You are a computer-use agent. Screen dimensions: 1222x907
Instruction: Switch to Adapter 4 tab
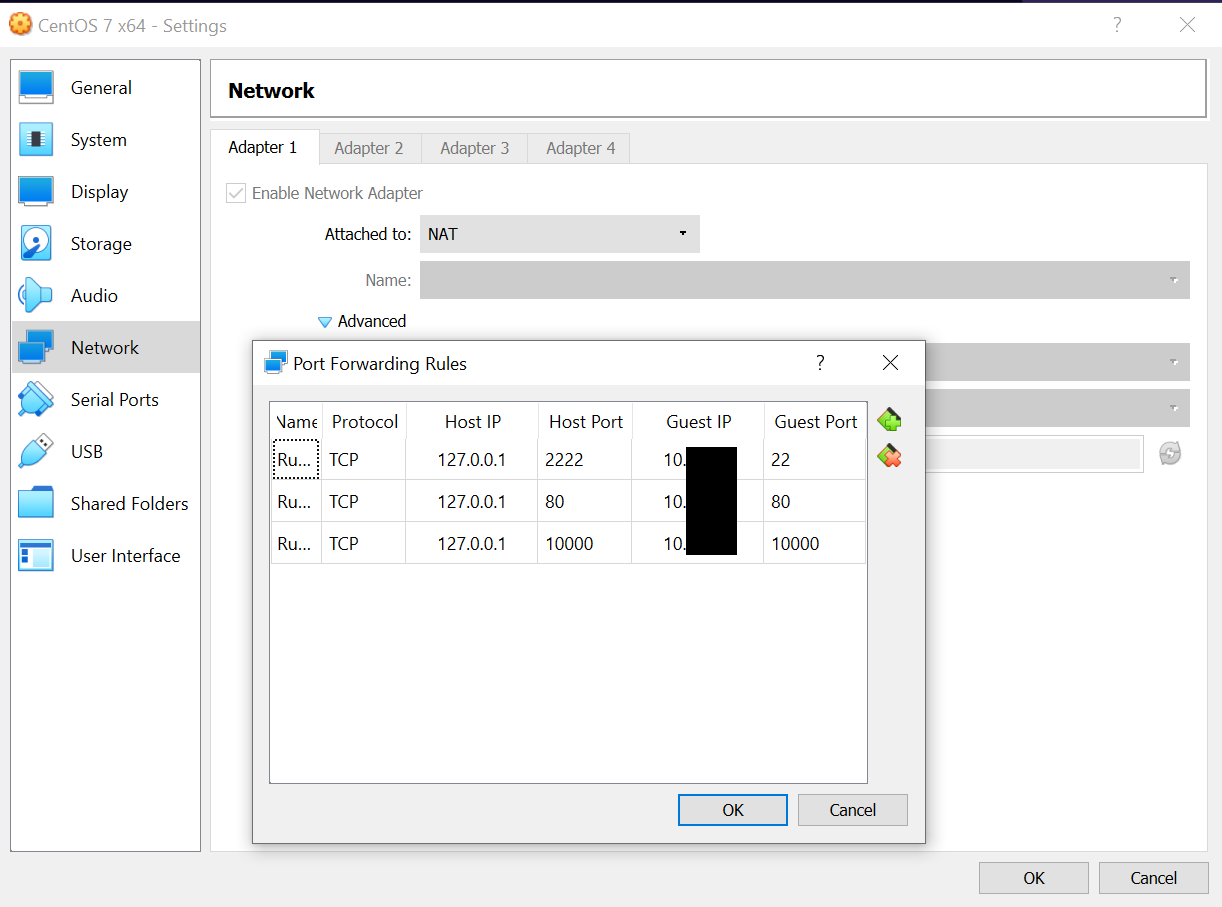(581, 148)
